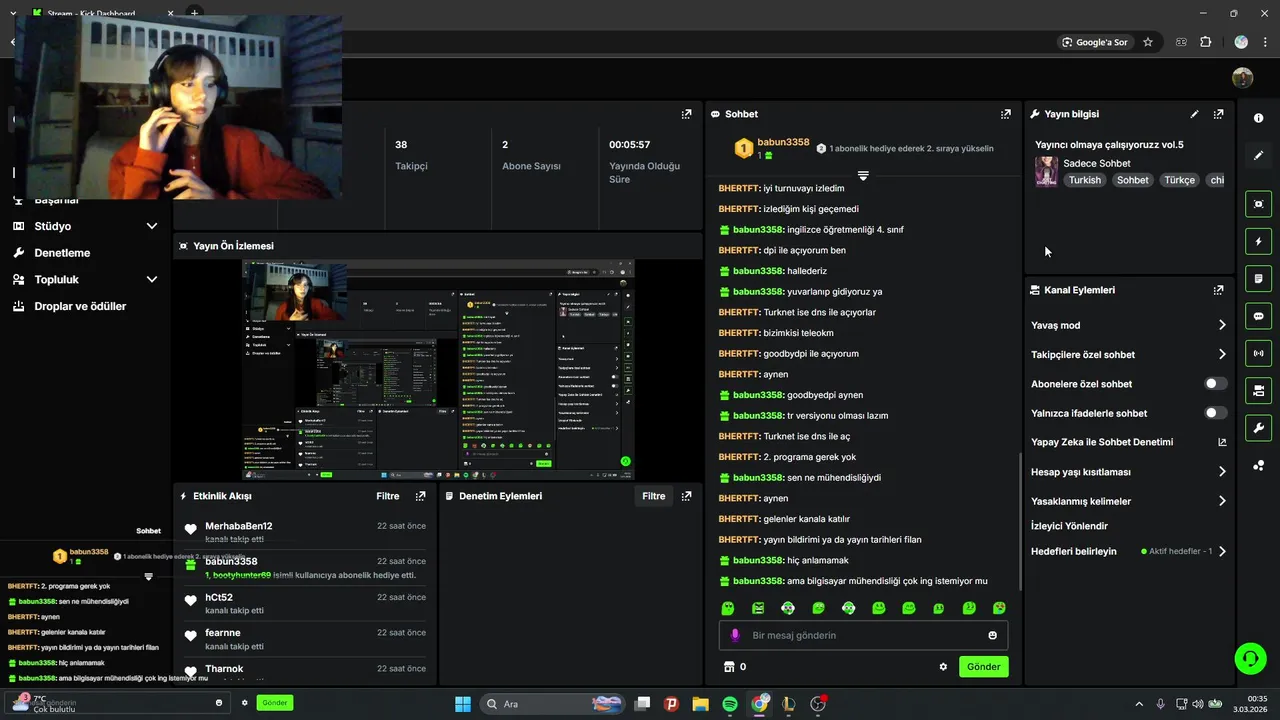Toggle the wrench stream info icon
Screen dimensions: 1280x720
[1258, 428]
